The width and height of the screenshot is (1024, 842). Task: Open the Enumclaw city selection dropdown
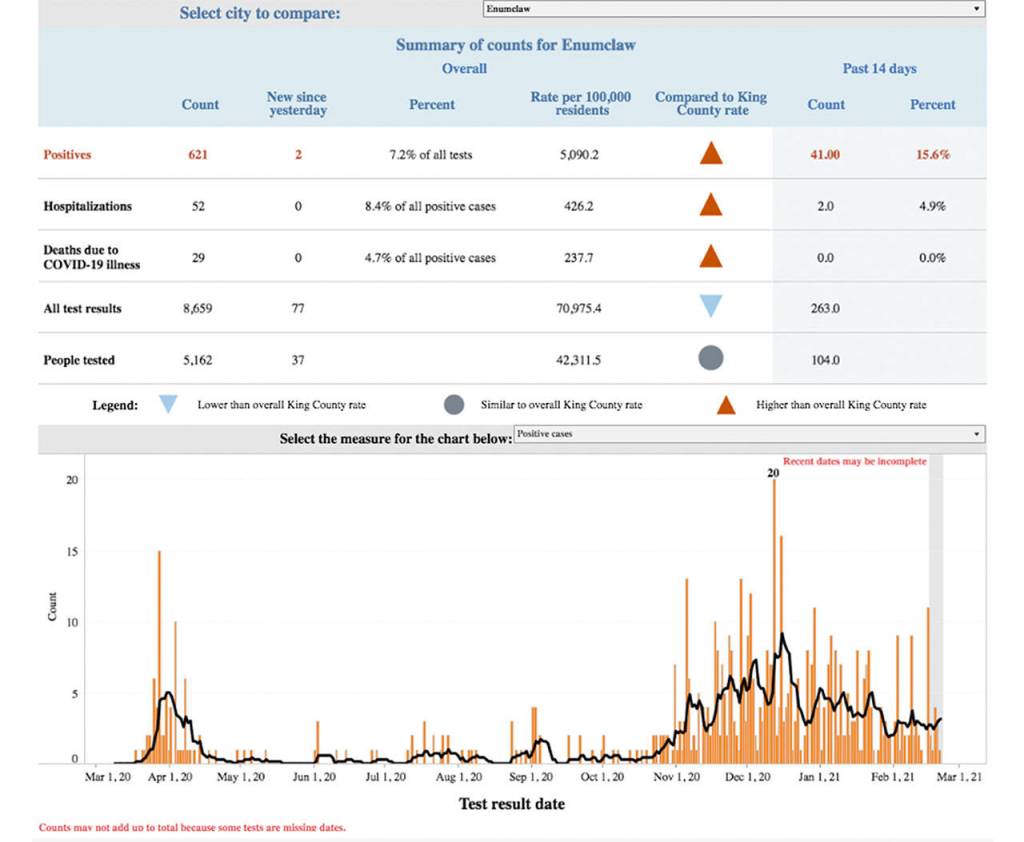coord(732,9)
